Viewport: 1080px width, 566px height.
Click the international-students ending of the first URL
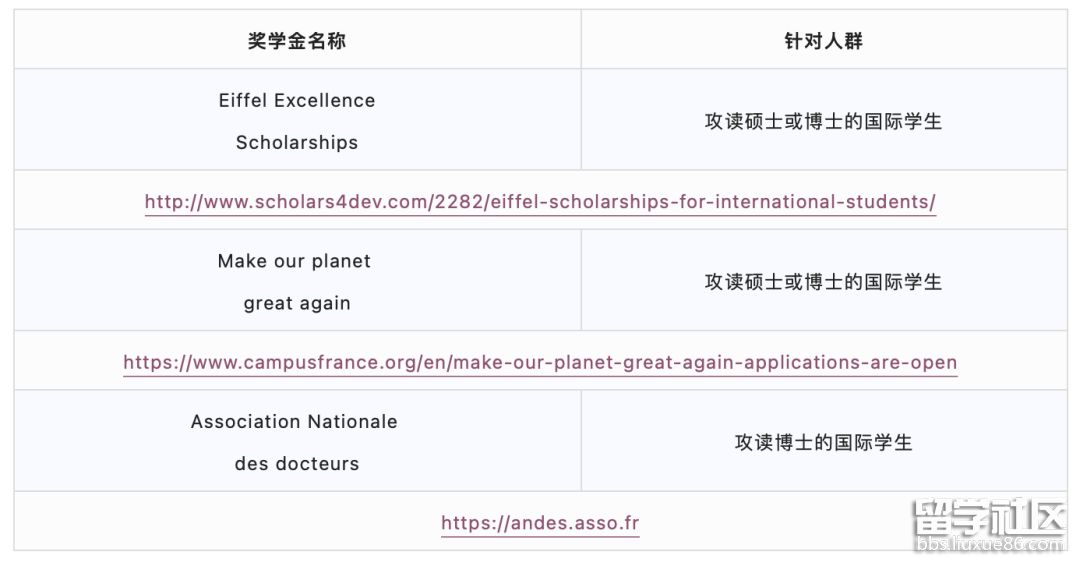click(825, 202)
